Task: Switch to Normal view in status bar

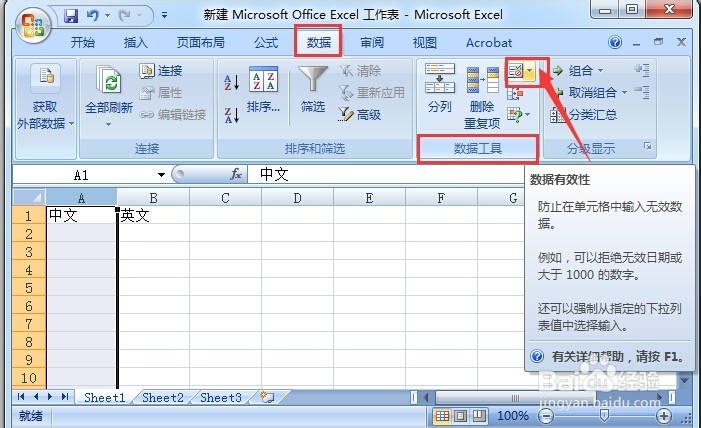Action: [442, 416]
